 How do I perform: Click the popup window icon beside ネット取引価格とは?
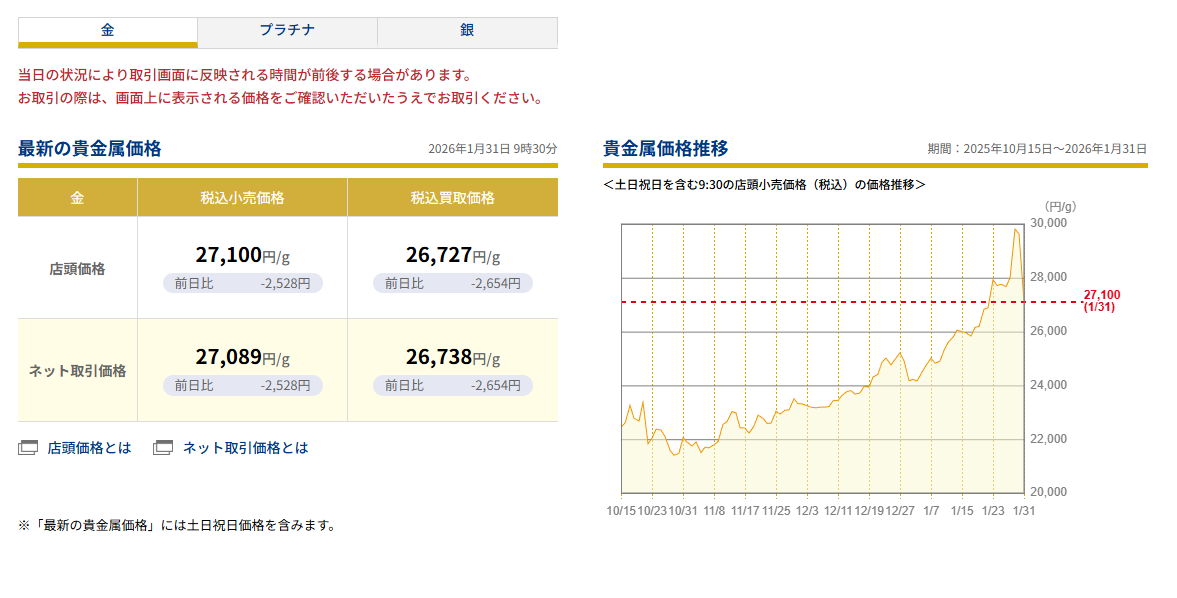[163, 448]
